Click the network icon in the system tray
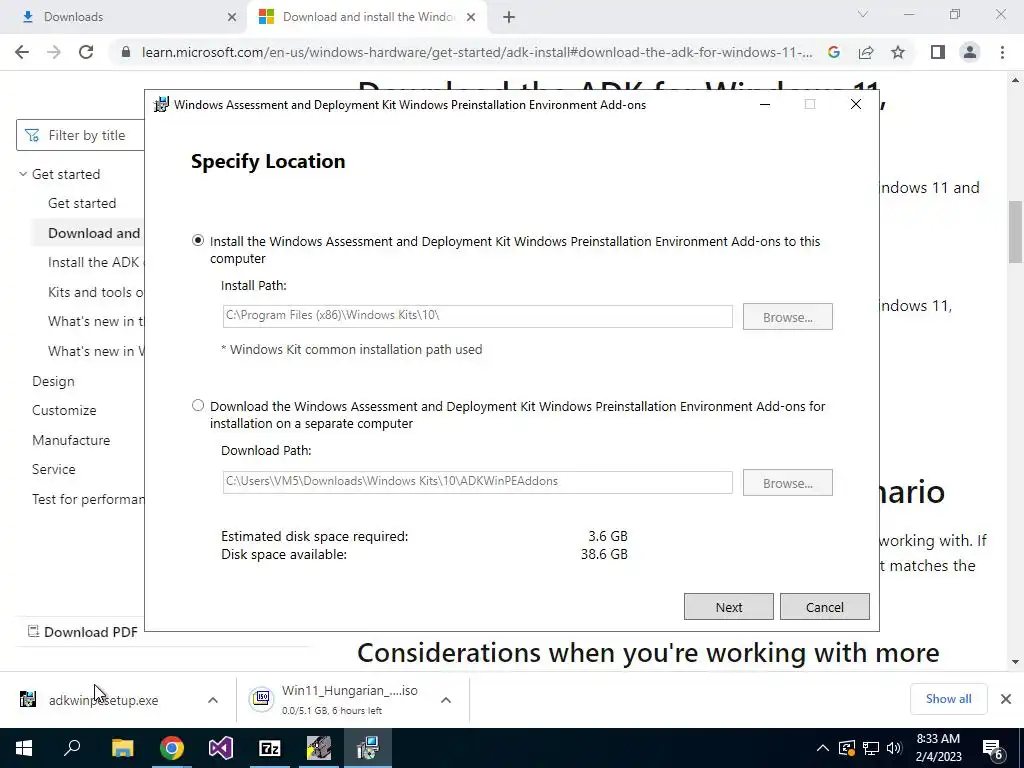The height and width of the screenshot is (768, 1024). pyautogui.click(x=871, y=748)
